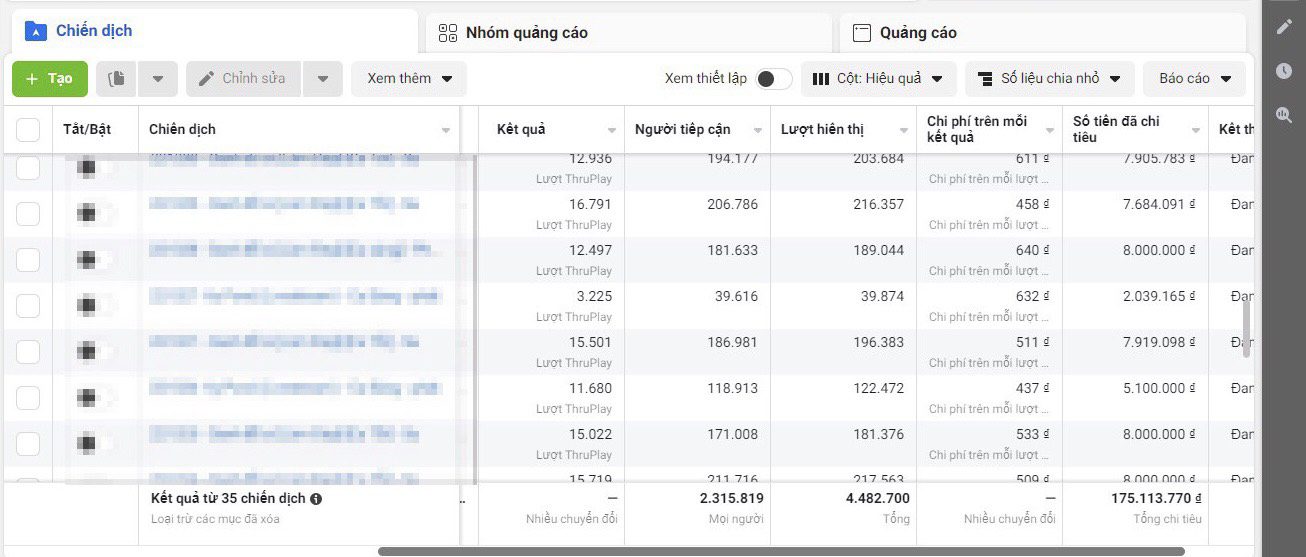Tick the checkbox for the 16.791 results row
Image resolution: width=1306 pixels, height=557 pixels.
28,213
